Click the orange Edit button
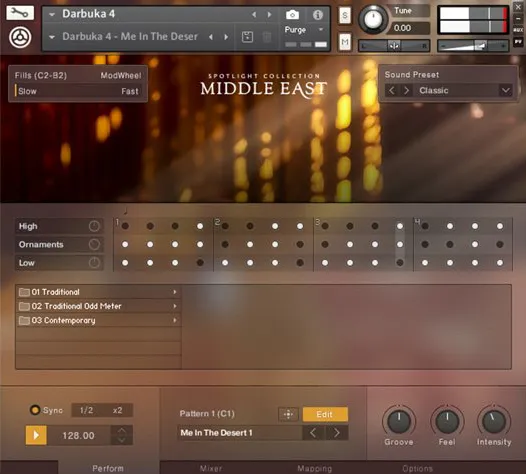This screenshot has height=474, width=526. 325,414
